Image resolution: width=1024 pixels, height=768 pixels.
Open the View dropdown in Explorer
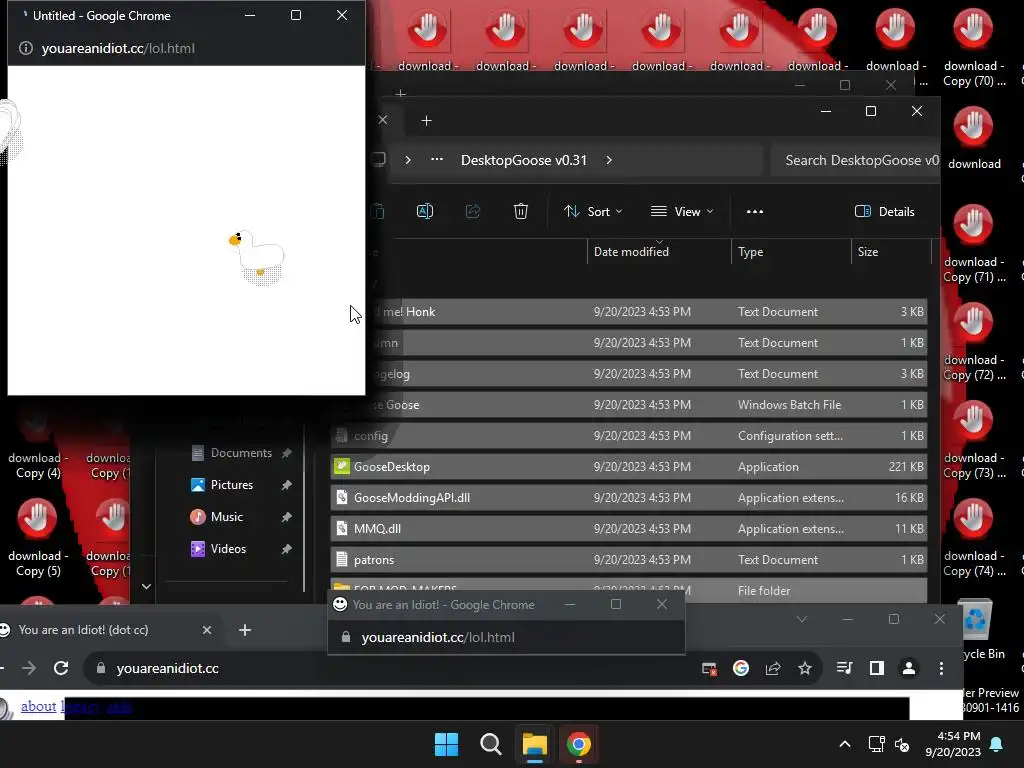point(682,211)
